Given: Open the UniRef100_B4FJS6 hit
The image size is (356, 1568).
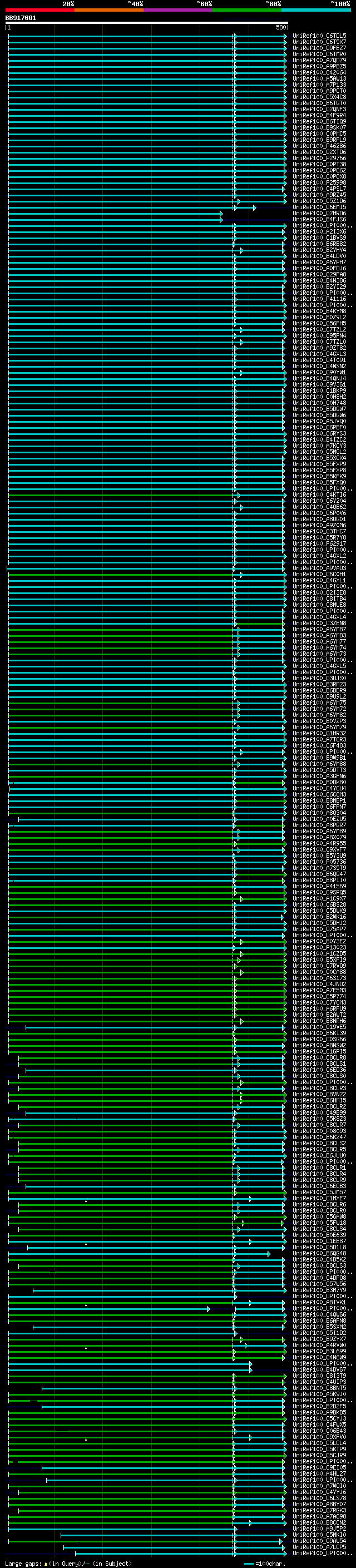Looking at the screenshot, I should pos(319,219).
